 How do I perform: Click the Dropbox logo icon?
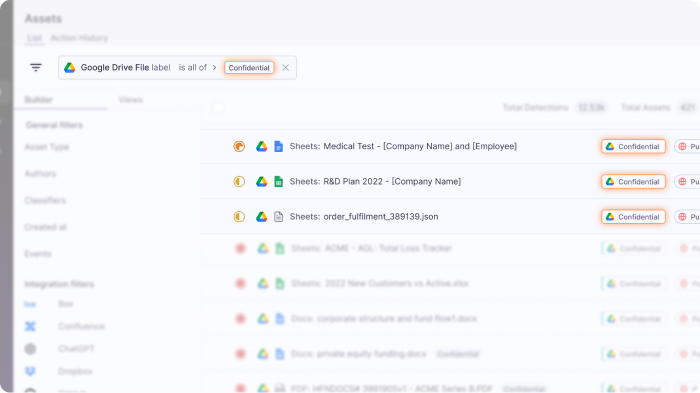(30, 371)
